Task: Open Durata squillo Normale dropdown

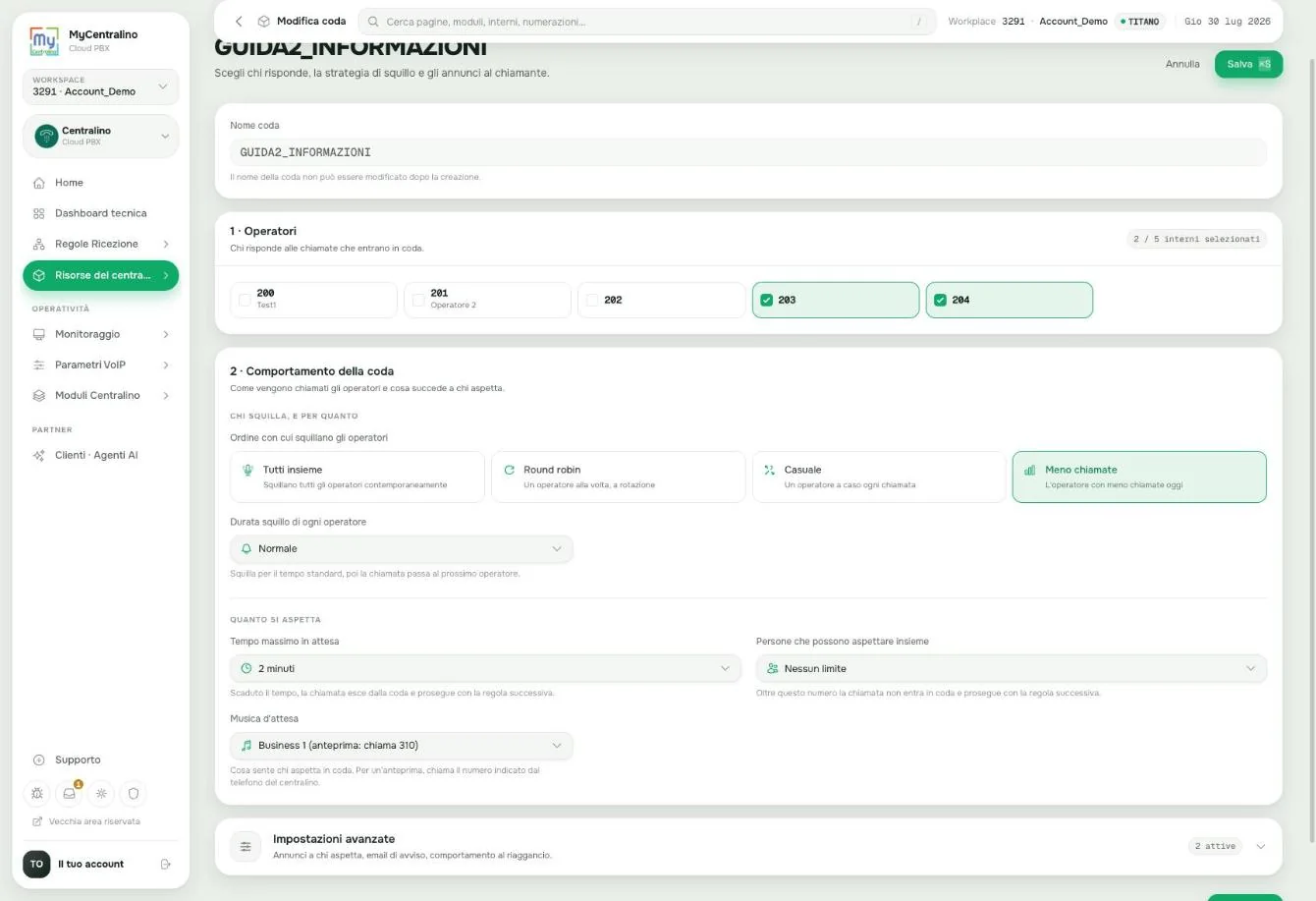Action: point(401,548)
